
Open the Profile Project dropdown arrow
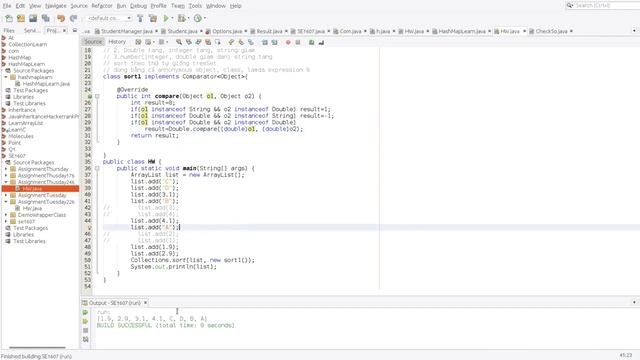pos(204,18)
